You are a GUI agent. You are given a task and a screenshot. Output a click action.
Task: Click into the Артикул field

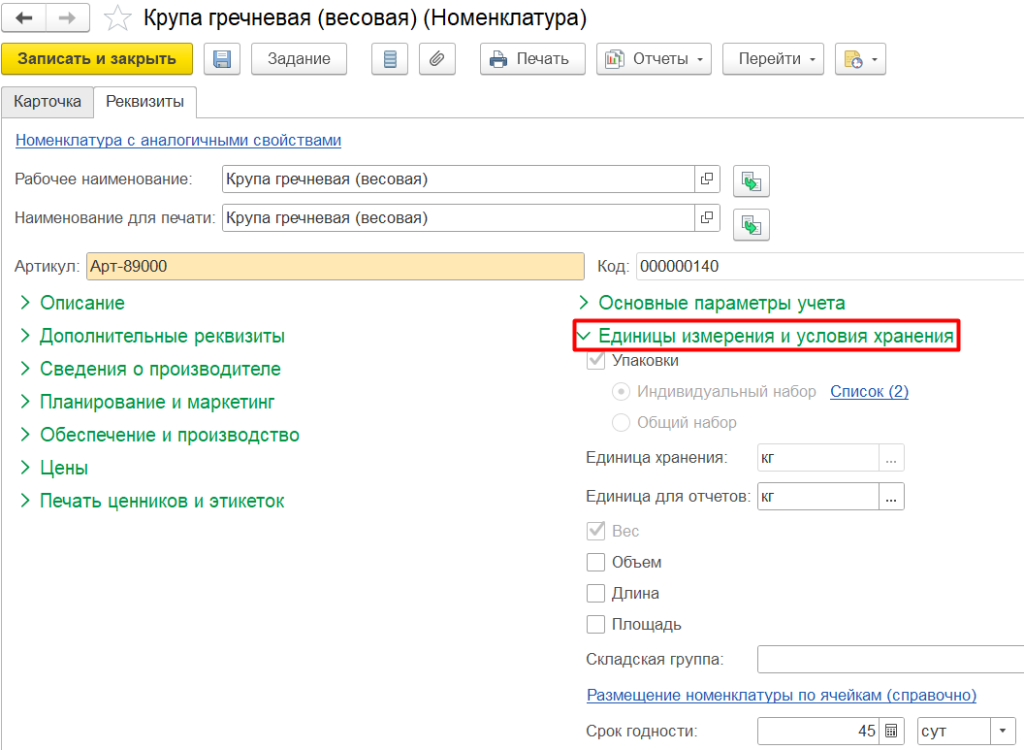click(x=335, y=267)
